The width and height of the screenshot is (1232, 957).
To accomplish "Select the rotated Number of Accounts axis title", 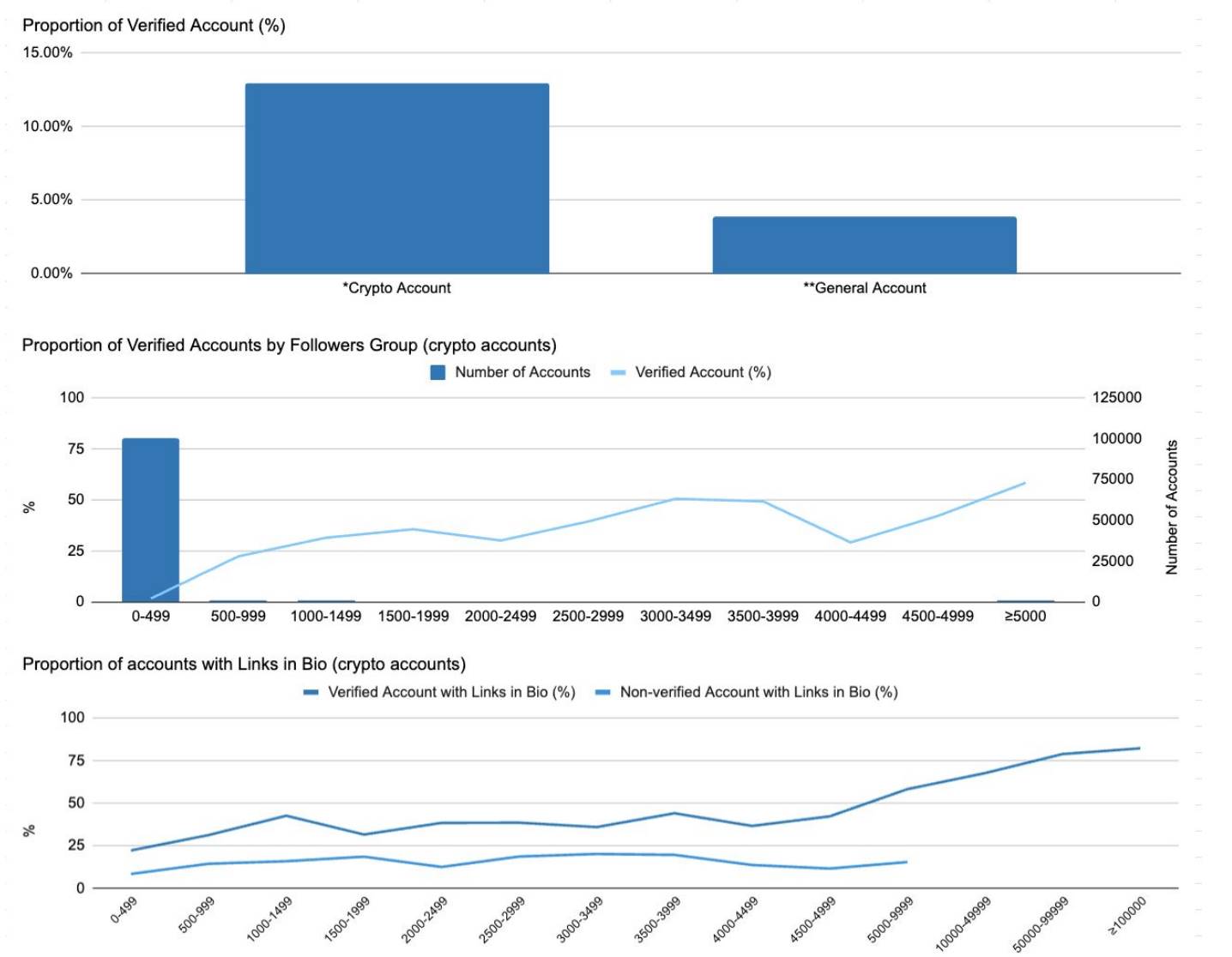I will coord(1171,507).
